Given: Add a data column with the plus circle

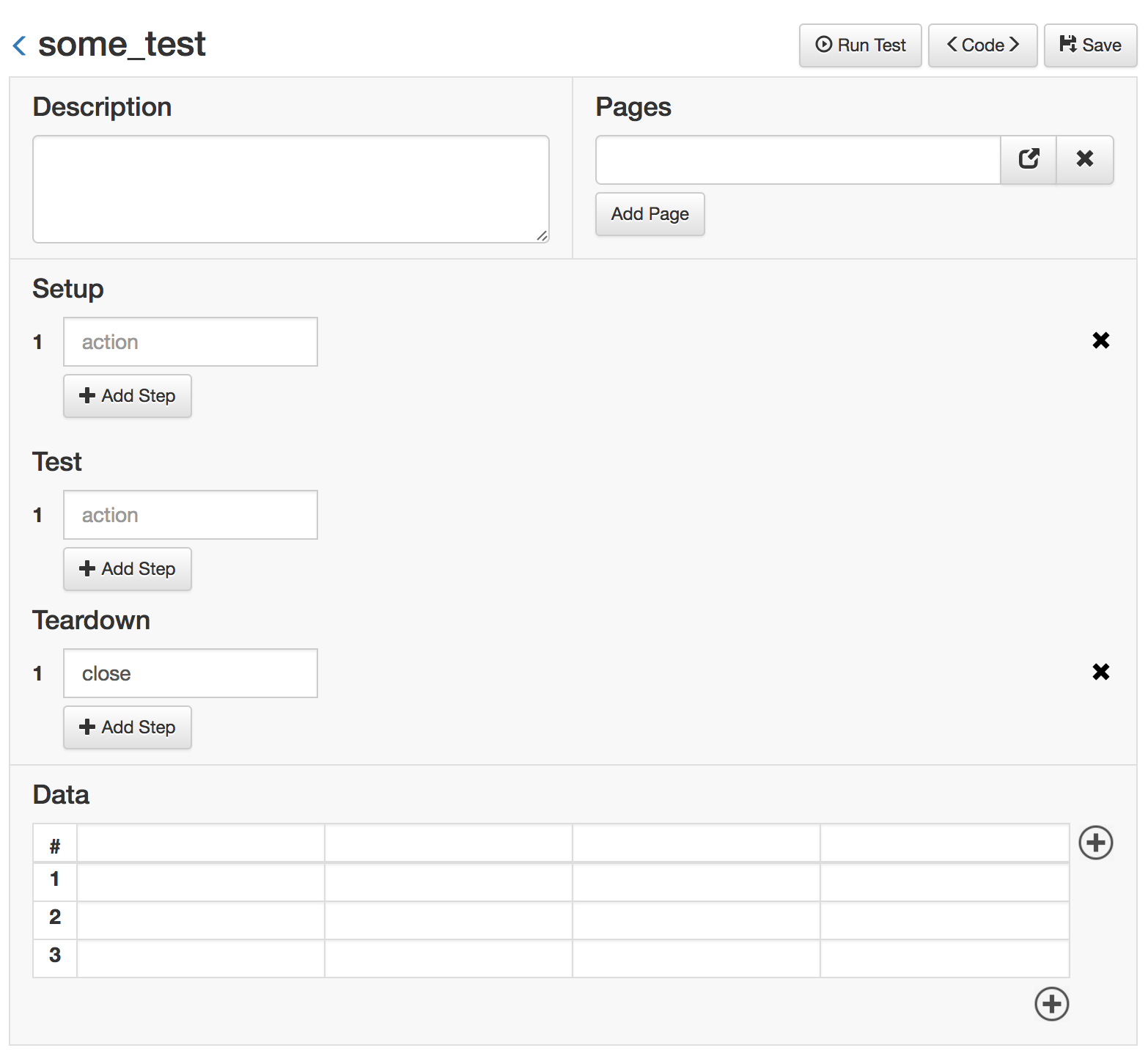Looking at the screenshot, I should (1096, 843).
